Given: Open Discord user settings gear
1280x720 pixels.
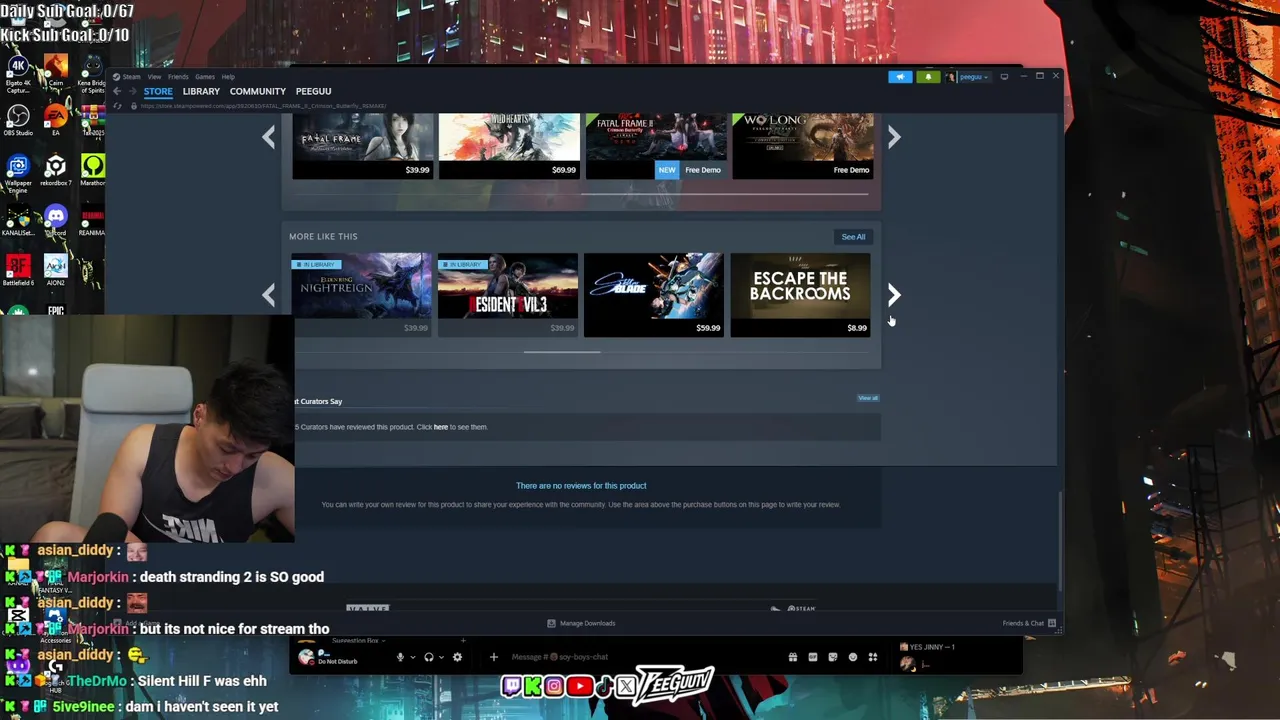Looking at the screenshot, I should point(457,657).
